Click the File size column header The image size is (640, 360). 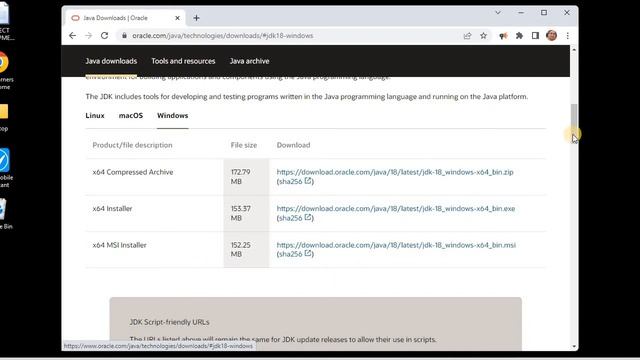tap(244, 145)
